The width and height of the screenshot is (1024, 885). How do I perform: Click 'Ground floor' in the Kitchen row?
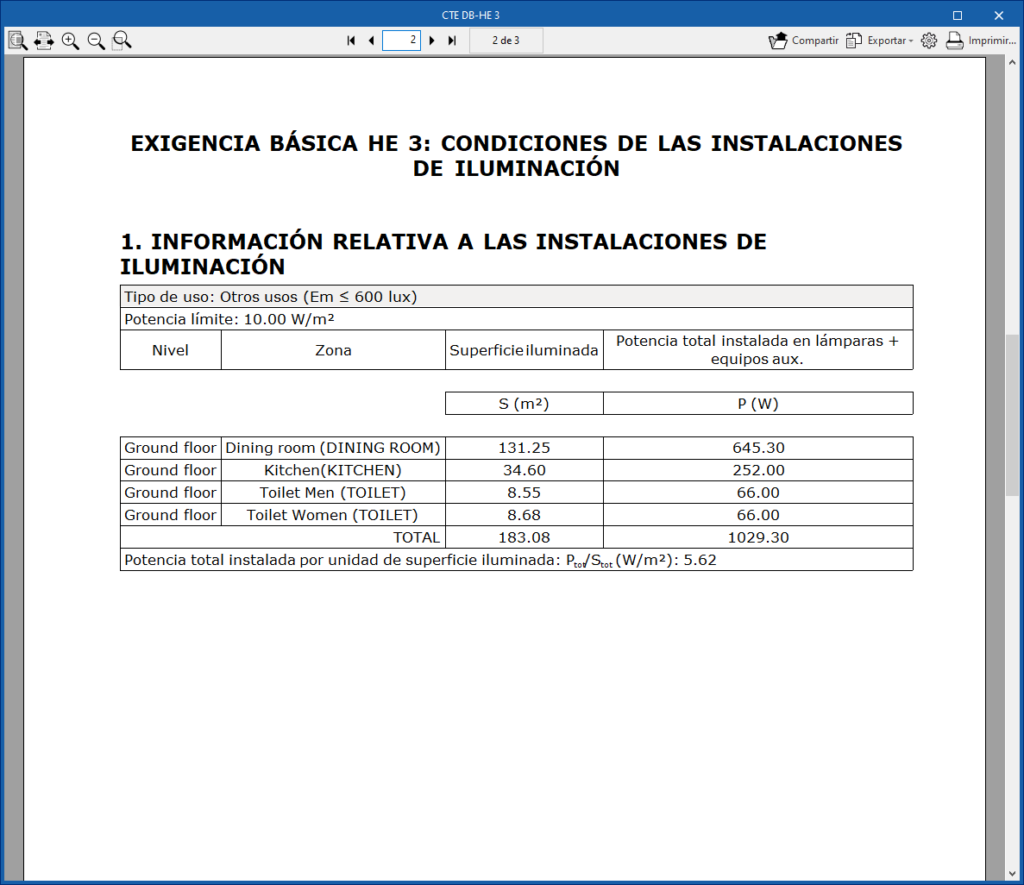click(x=170, y=470)
